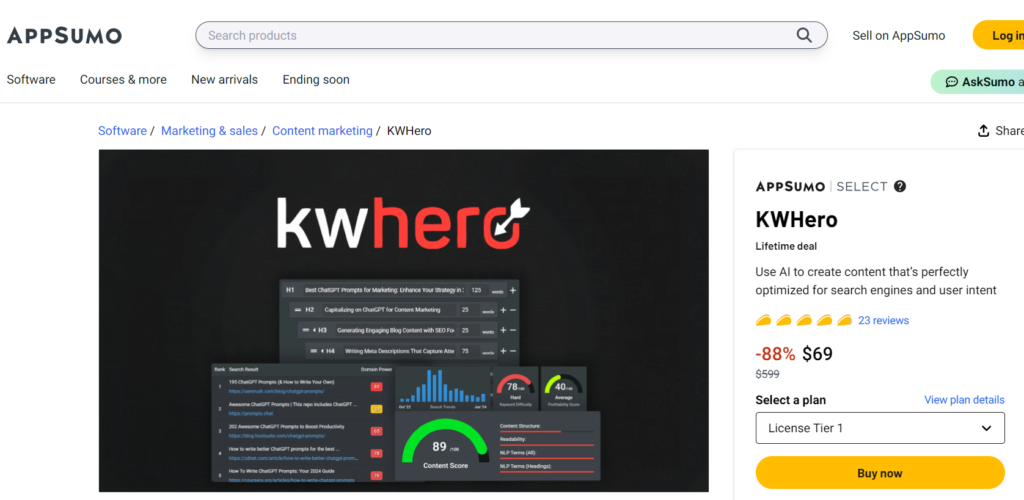Screen dimensions: 1024x500
Task: Click the AppSumo Select help question icon
Action: point(900,186)
